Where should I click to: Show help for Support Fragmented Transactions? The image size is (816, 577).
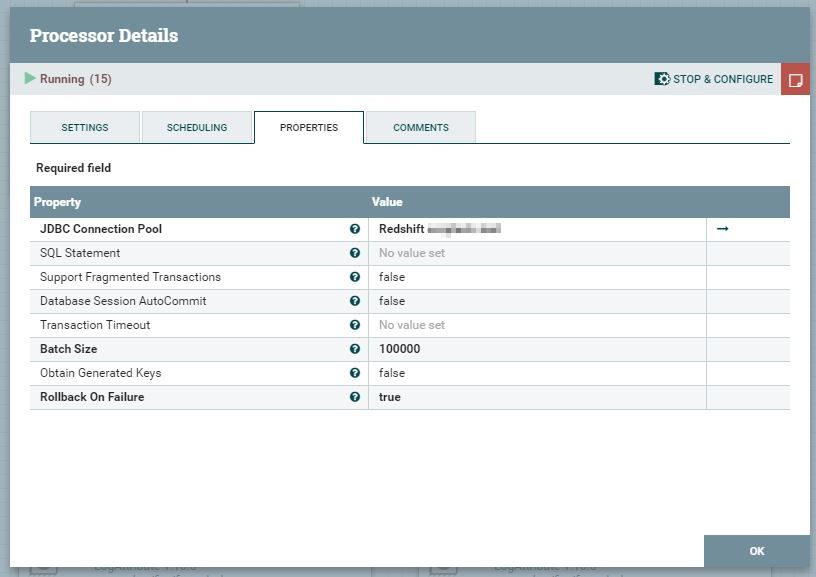tap(355, 277)
